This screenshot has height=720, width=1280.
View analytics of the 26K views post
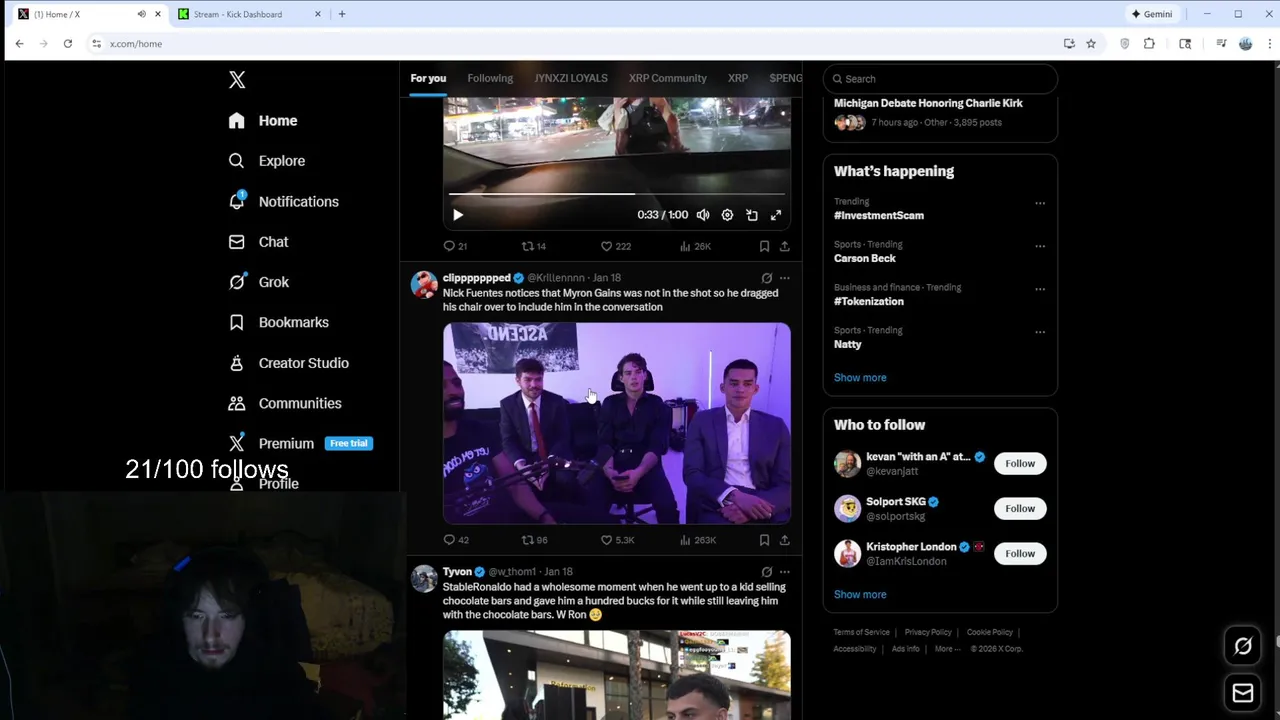695,246
